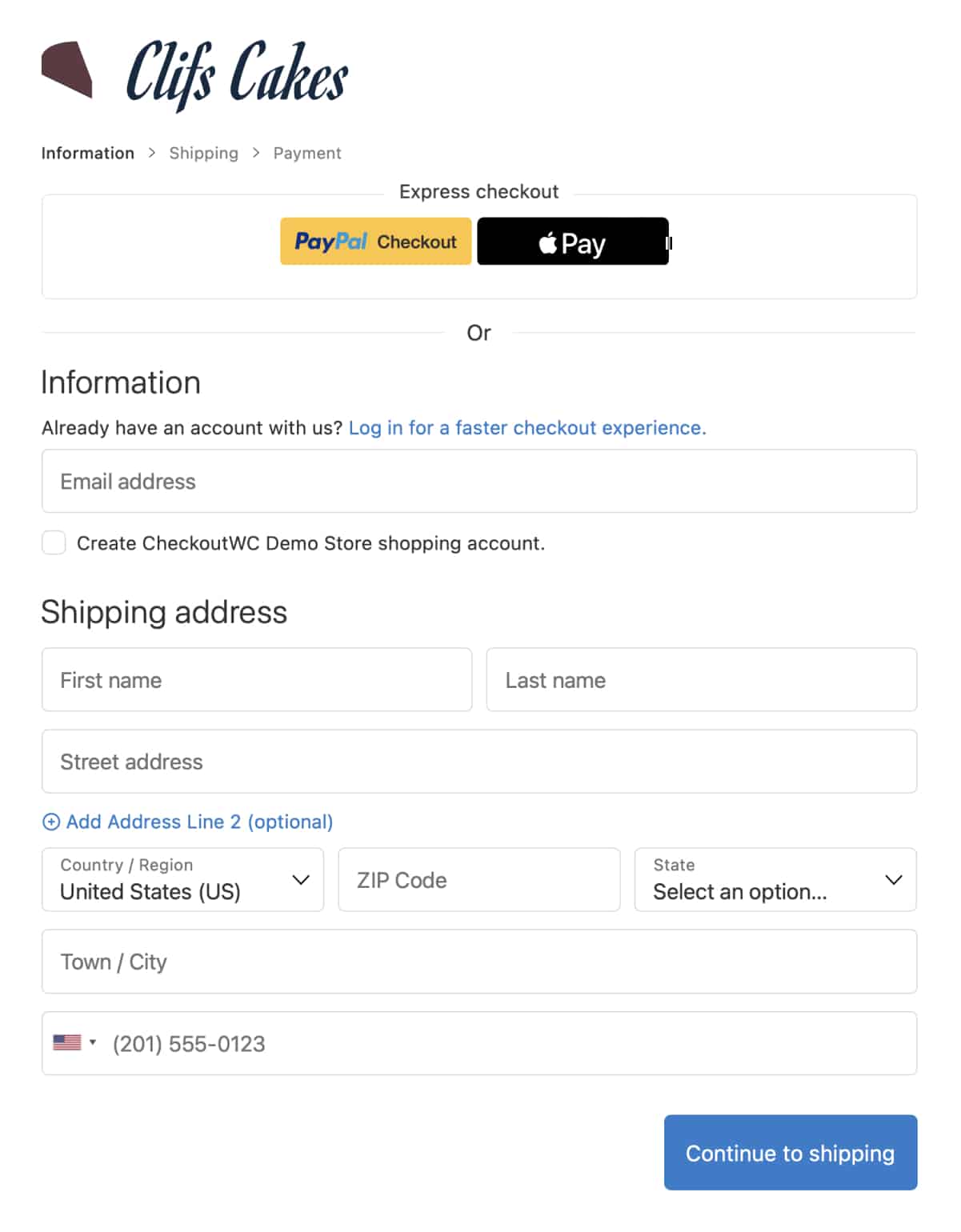Viewport: 961px width, 1232px height.
Task: Open the US flag phone country selector
Action: (74, 1042)
